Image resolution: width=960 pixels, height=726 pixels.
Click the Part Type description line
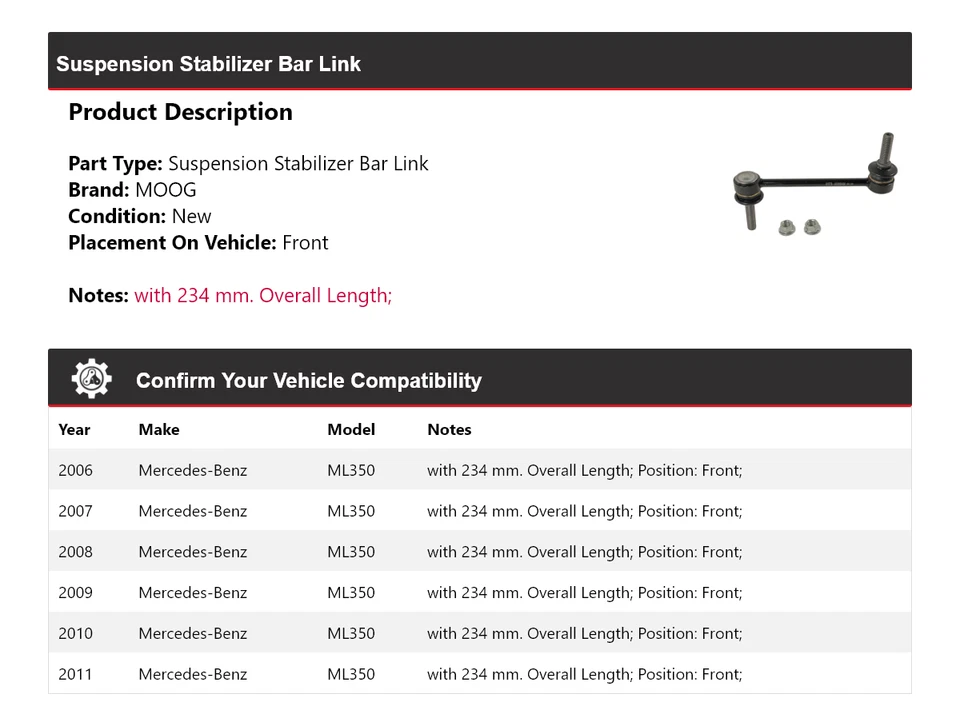pos(248,164)
